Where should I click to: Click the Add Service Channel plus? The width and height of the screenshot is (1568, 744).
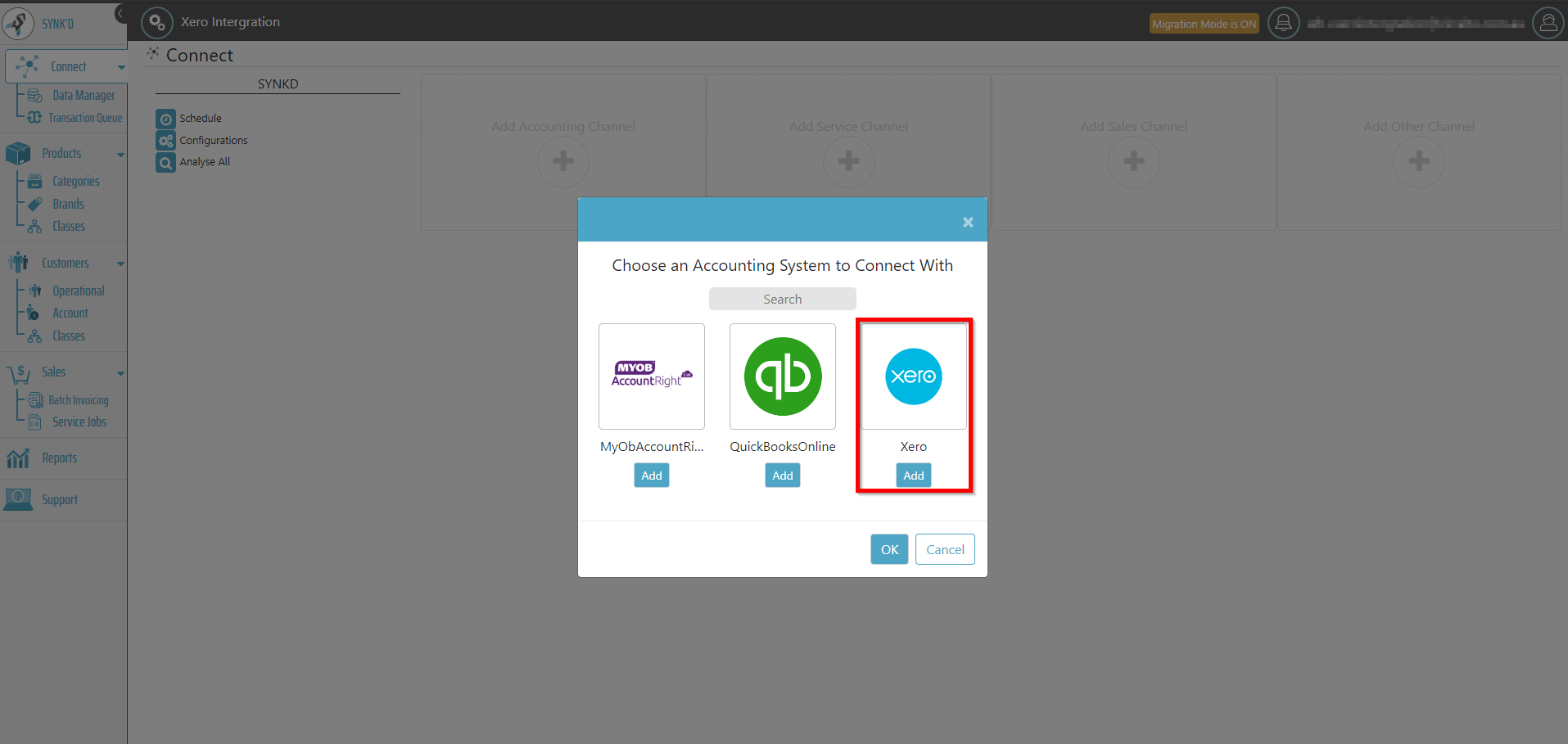click(849, 161)
